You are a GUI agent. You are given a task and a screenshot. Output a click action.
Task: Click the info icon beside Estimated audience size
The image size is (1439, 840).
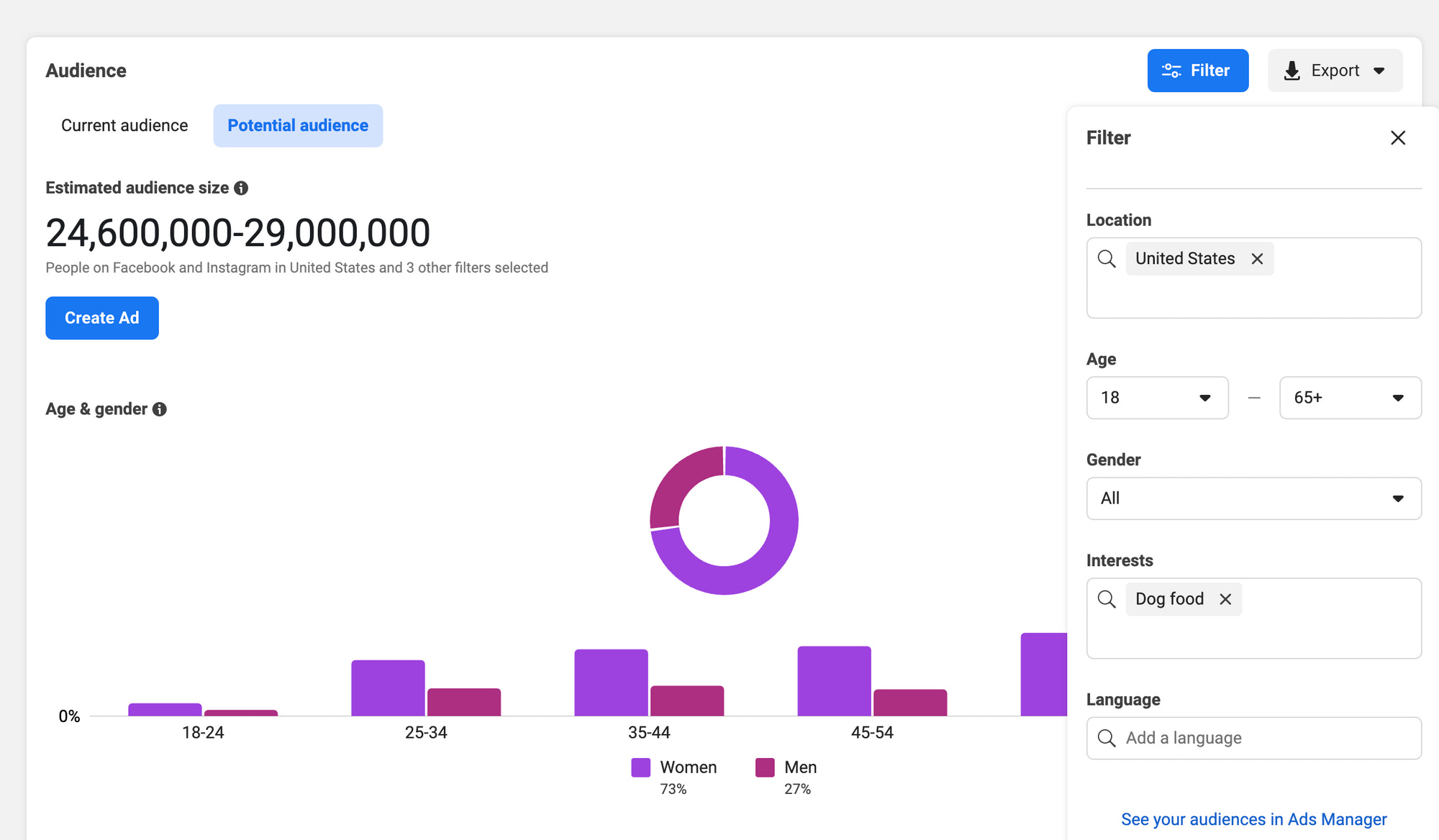pyautogui.click(x=241, y=188)
